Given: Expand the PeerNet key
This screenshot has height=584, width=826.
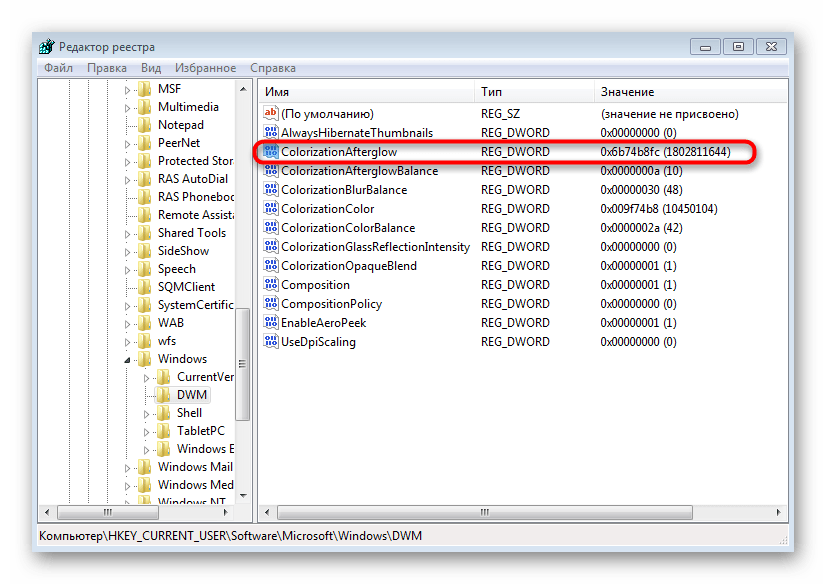Looking at the screenshot, I should 127,144.
